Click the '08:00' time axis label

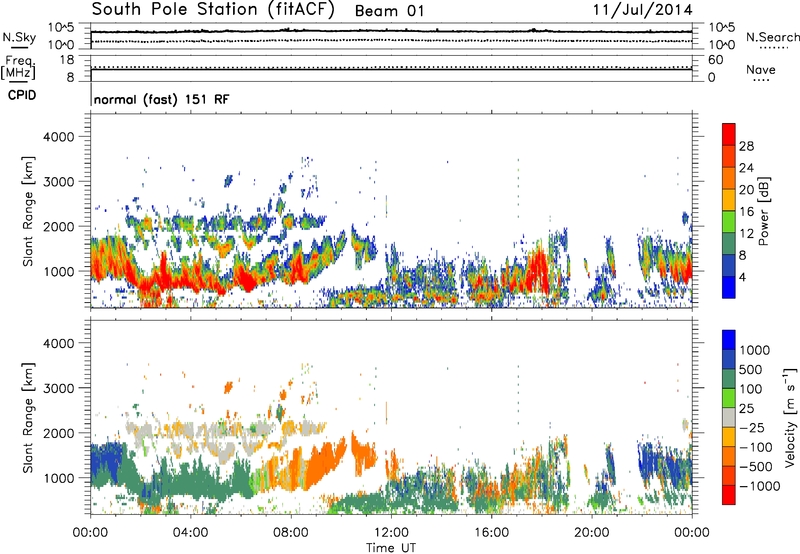291,533
